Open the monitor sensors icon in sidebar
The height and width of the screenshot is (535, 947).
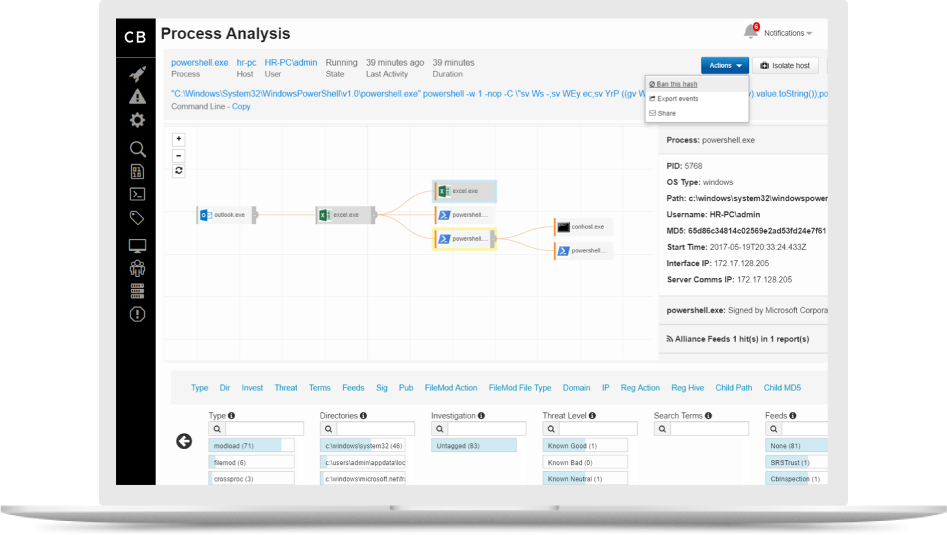coord(137,246)
